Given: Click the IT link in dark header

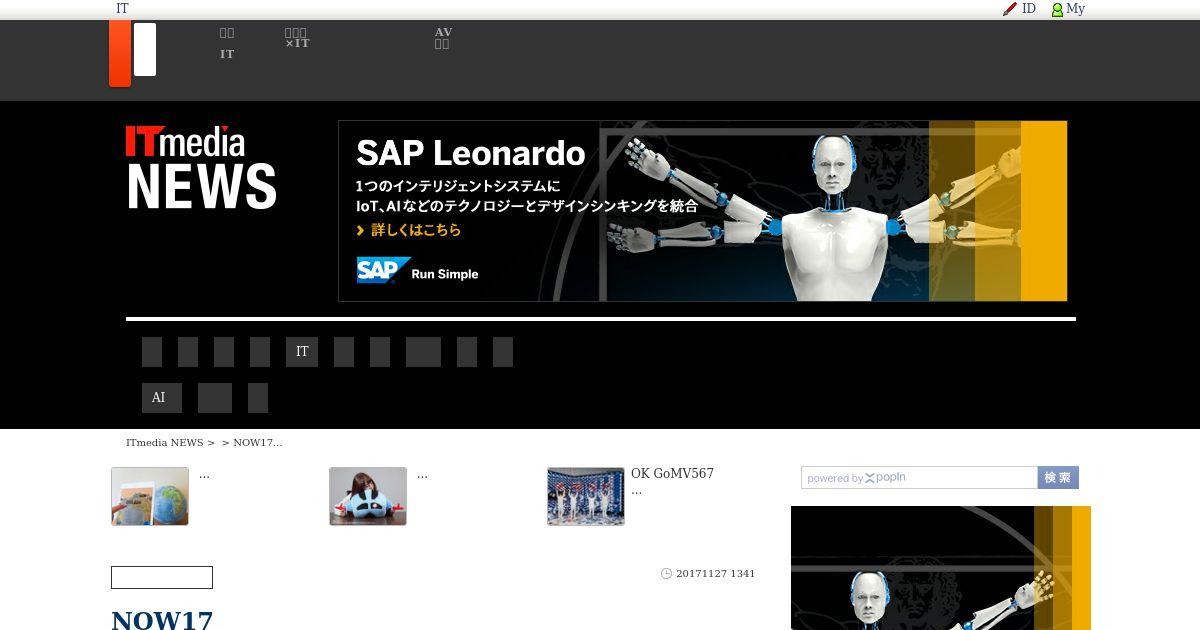Looking at the screenshot, I should coord(227,54).
